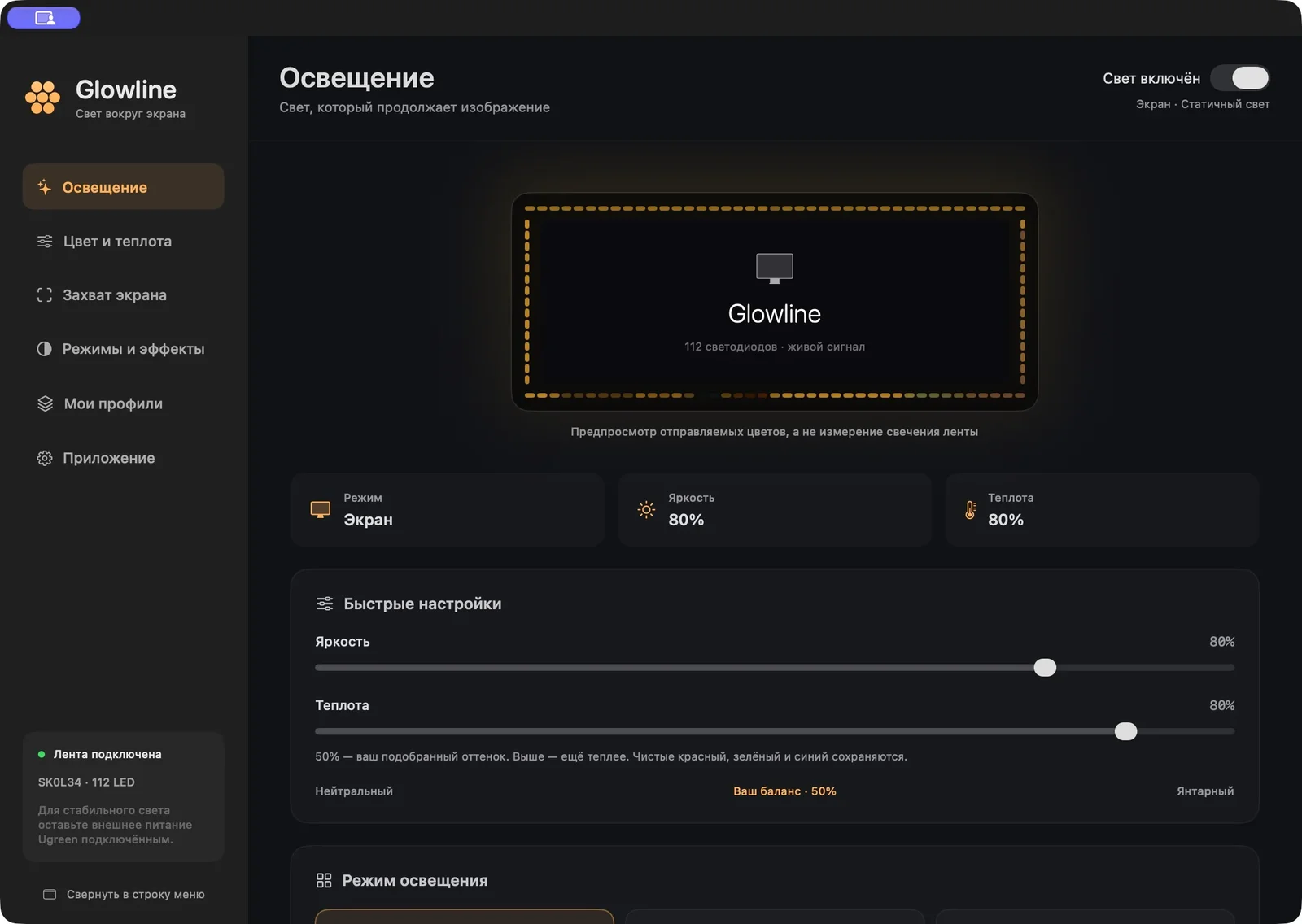
Task: Click the half-circle icon beside Режимы и эффекты
Action: pyautogui.click(x=45, y=349)
